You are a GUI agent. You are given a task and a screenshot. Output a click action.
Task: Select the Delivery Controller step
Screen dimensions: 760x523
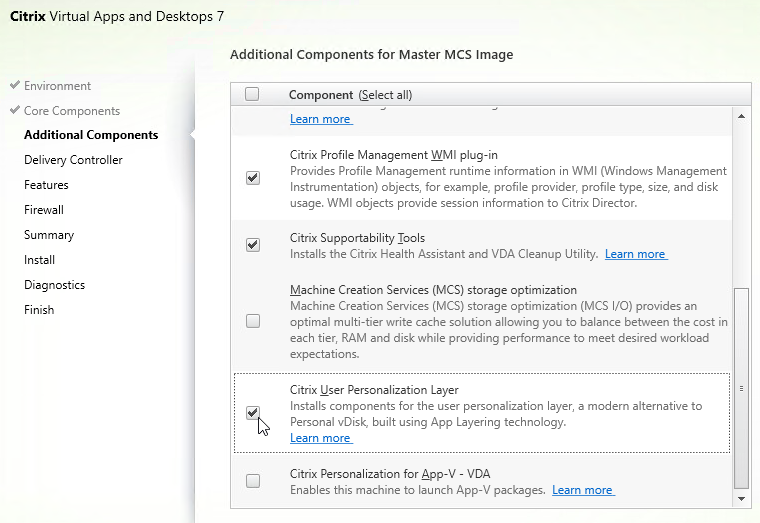pyautogui.click(x=73, y=160)
